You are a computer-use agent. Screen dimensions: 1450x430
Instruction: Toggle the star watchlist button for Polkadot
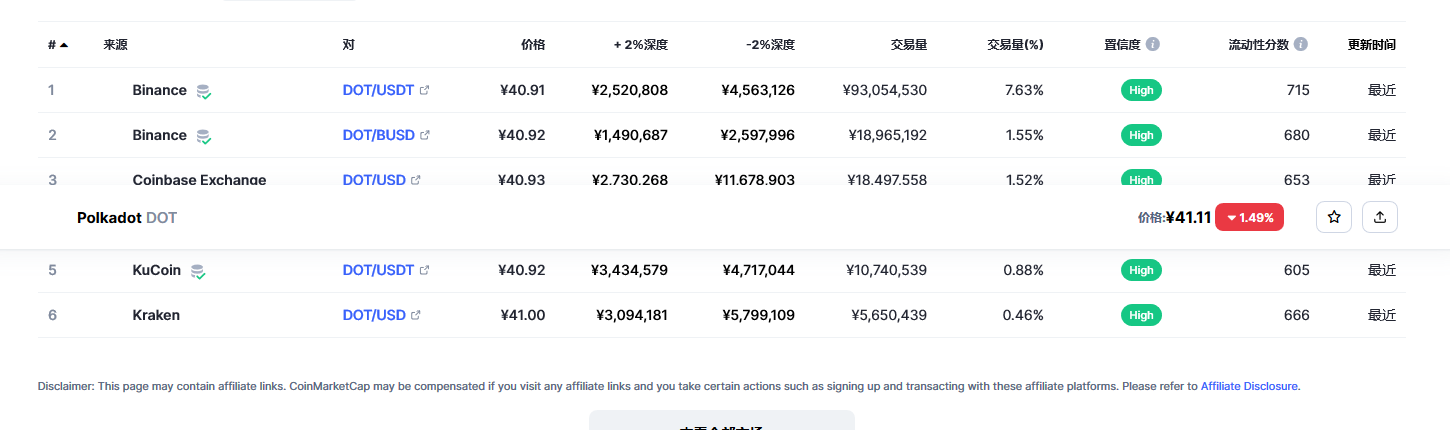(x=1334, y=217)
